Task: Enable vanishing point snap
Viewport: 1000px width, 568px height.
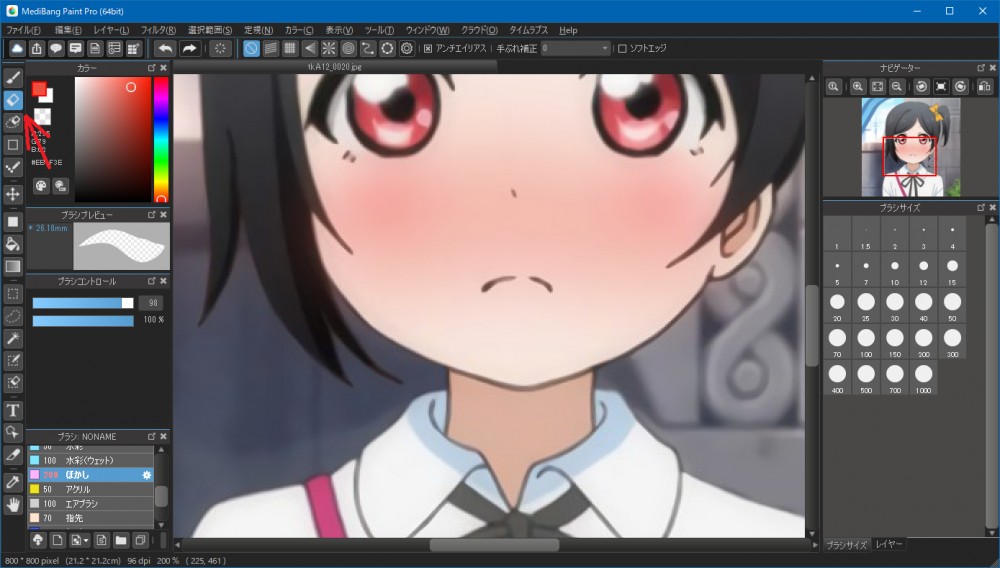Action: click(x=309, y=48)
